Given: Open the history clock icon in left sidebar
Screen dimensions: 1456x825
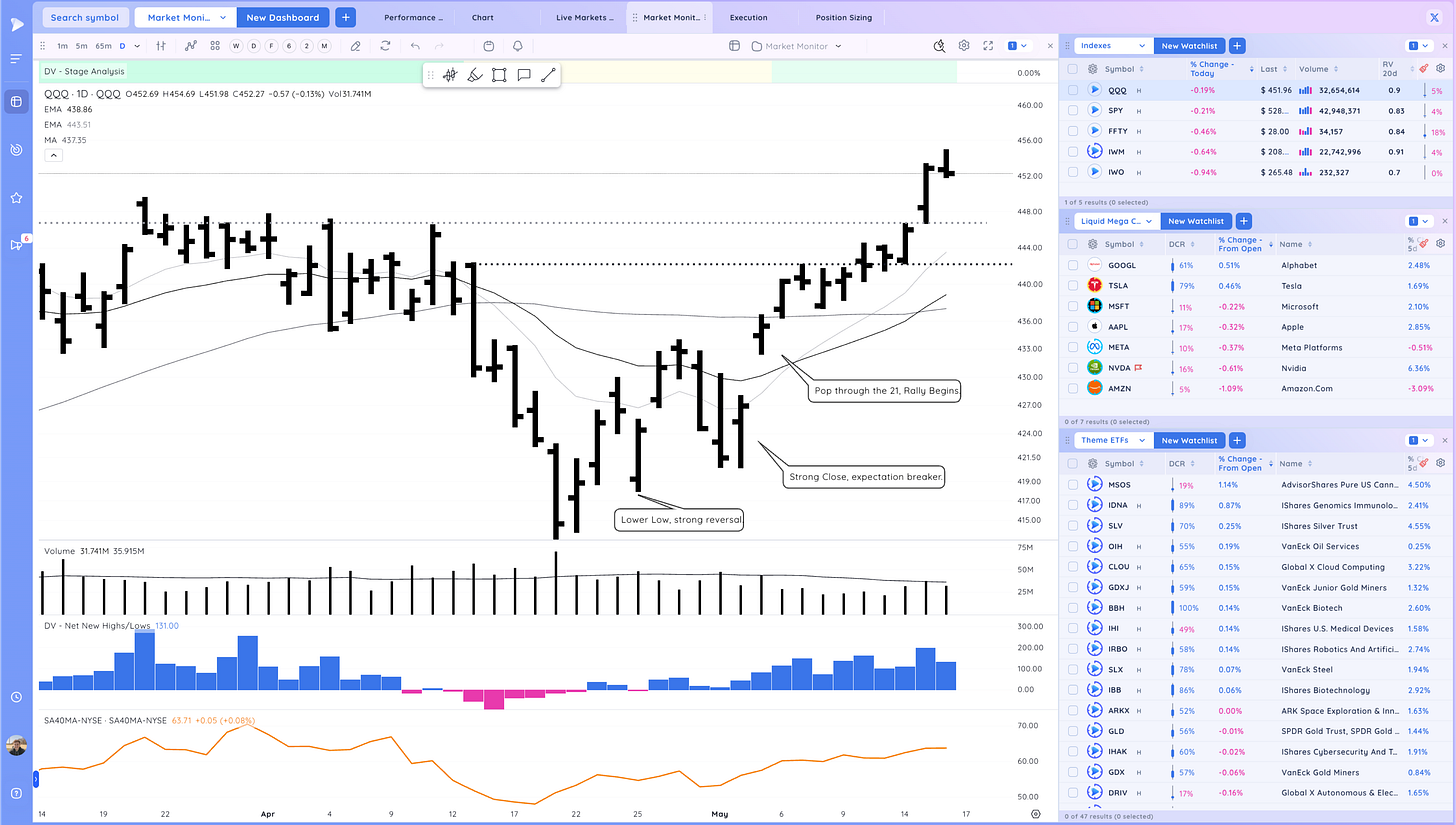Looking at the screenshot, I should pyautogui.click(x=16, y=697).
